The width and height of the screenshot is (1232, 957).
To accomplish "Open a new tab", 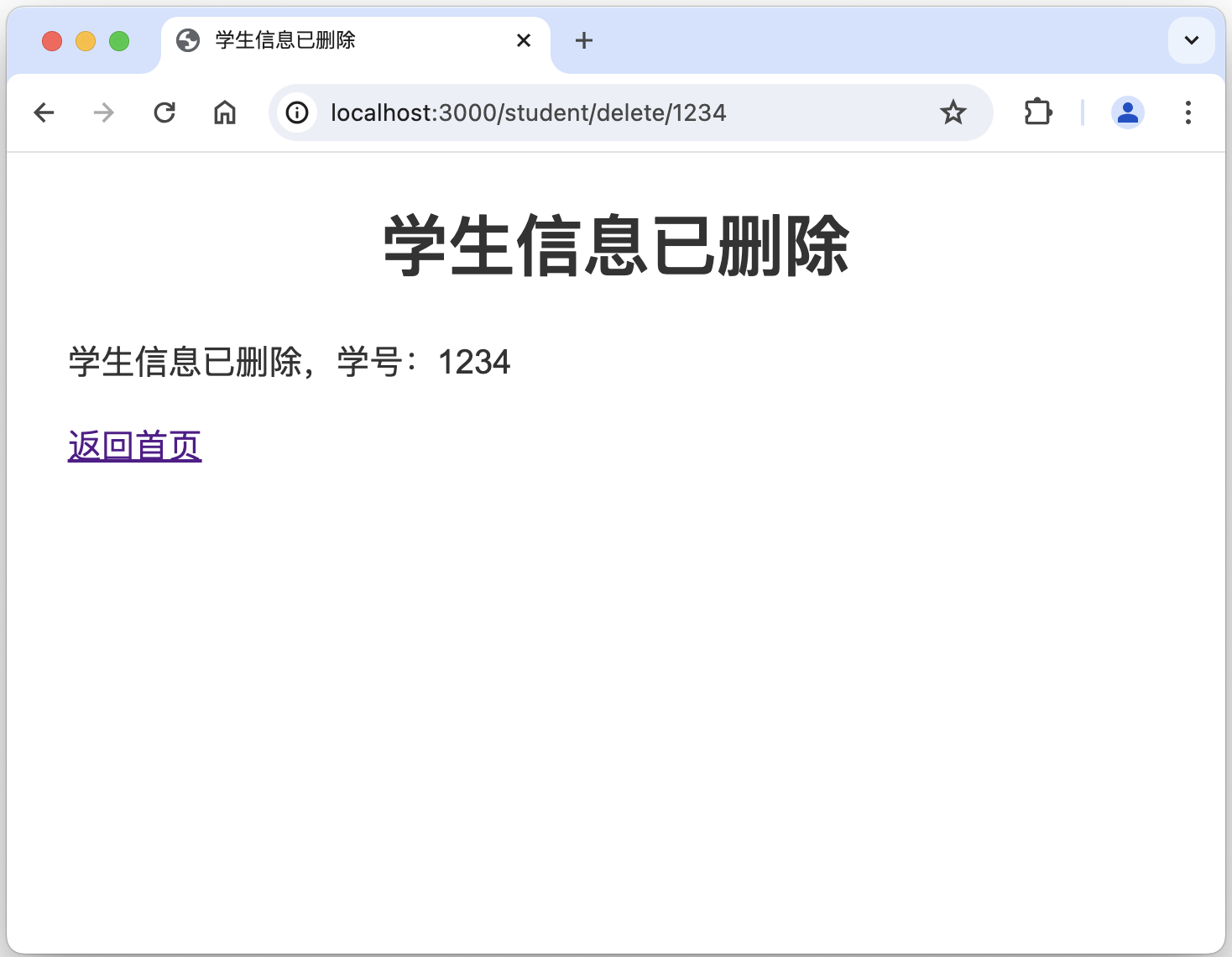I will pyautogui.click(x=584, y=40).
